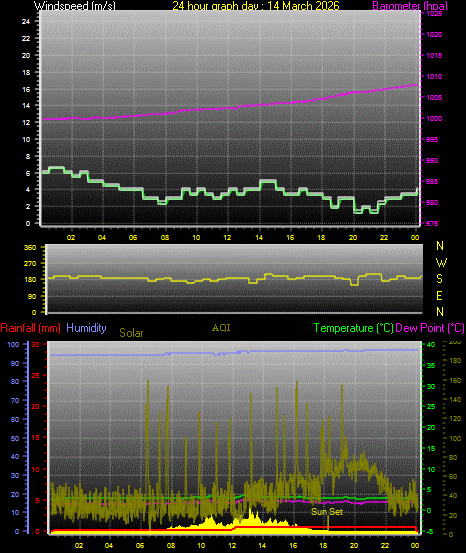Image resolution: width=466 pixels, height=553 pixels.
Task: Click 1015 on the barometer axis
Action: 434,56
